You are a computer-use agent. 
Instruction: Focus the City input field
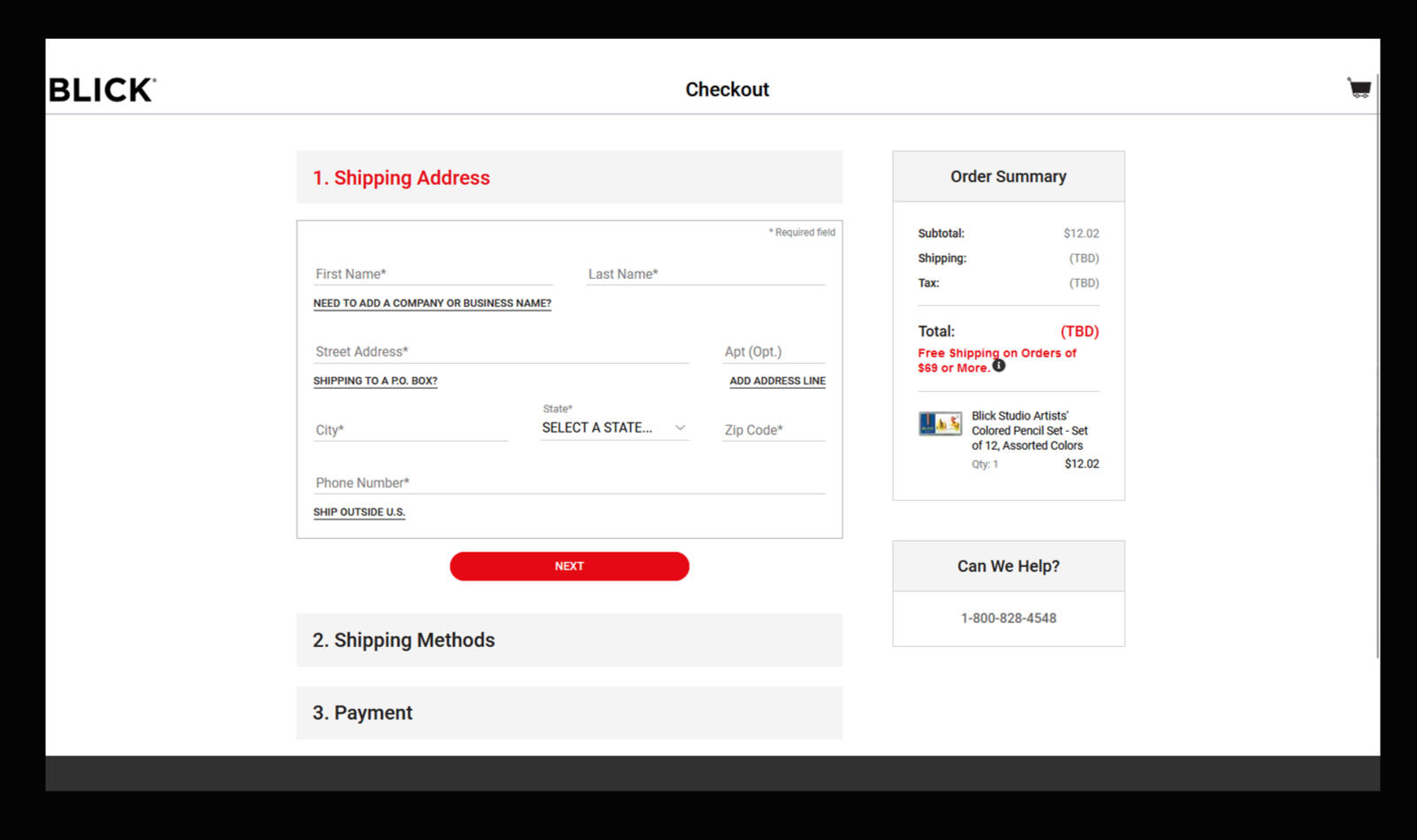(411, 430)
